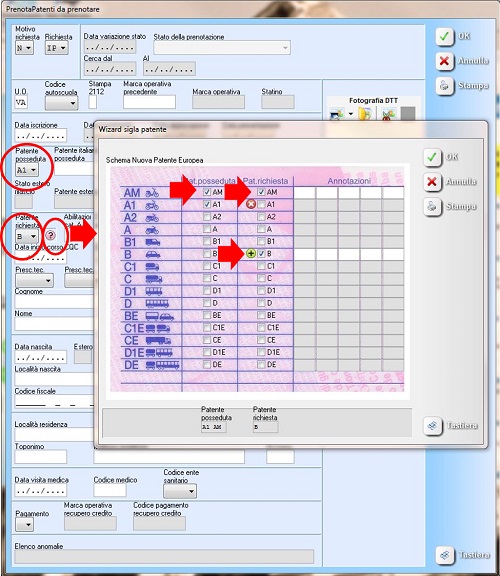Open the Pagamento dropdown
The width and height of the screenshot is (500, 576).
[x=24, y=525]
